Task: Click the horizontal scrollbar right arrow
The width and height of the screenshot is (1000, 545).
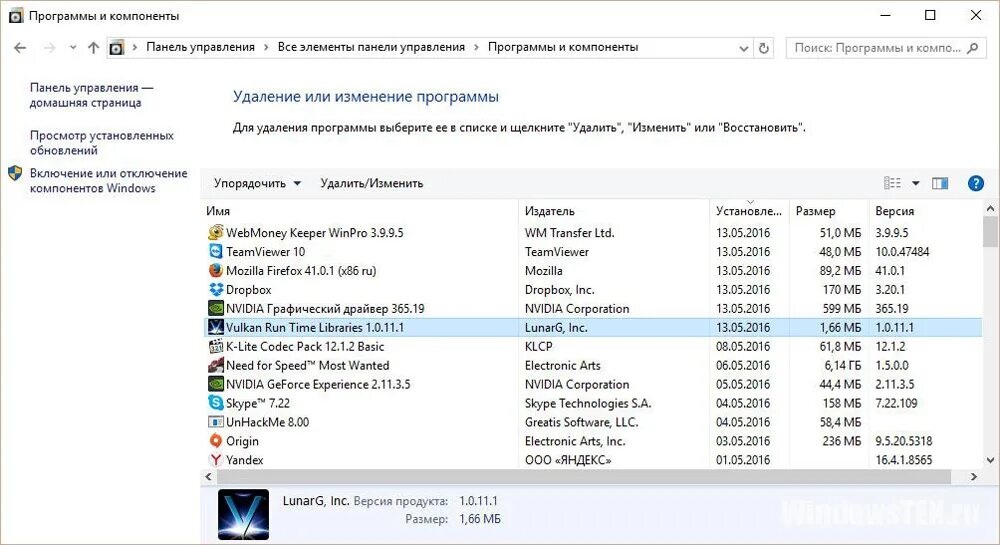Action: [x=973, y=476]
